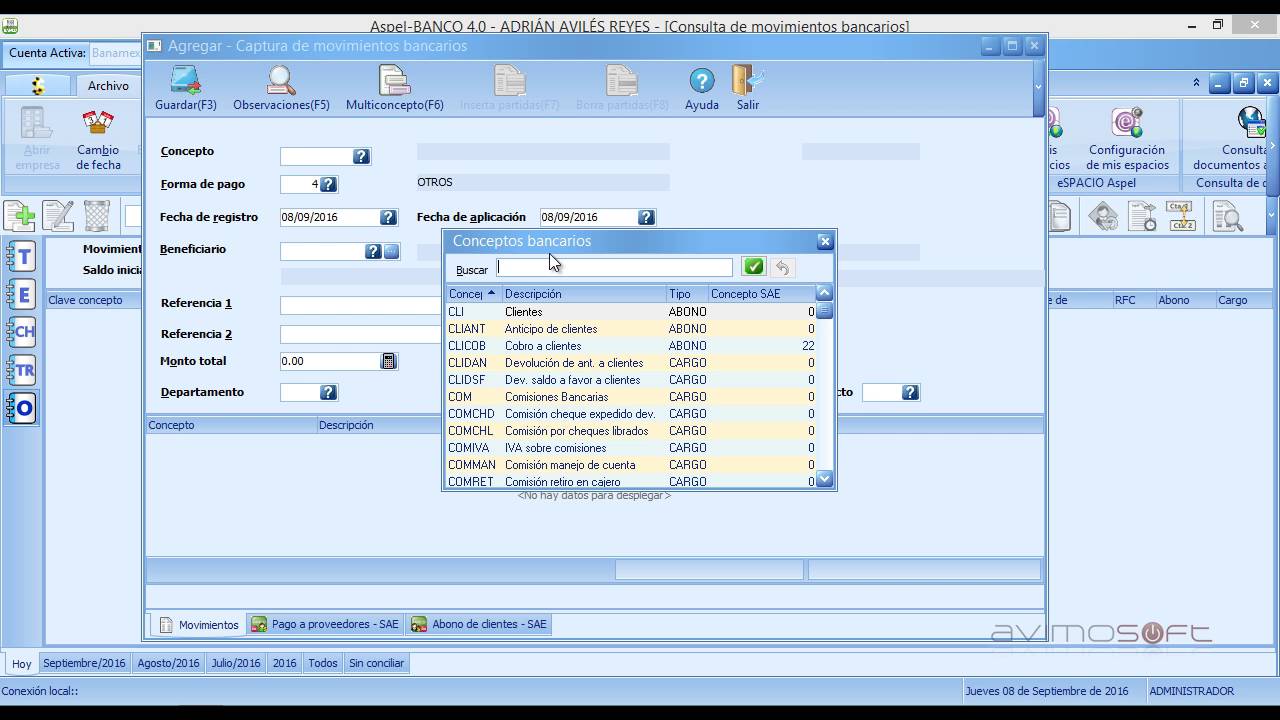This screenshot has width=1280, height=720.
Task: Select COMIVA IVA sobre comisiones row
Action: 632,448
